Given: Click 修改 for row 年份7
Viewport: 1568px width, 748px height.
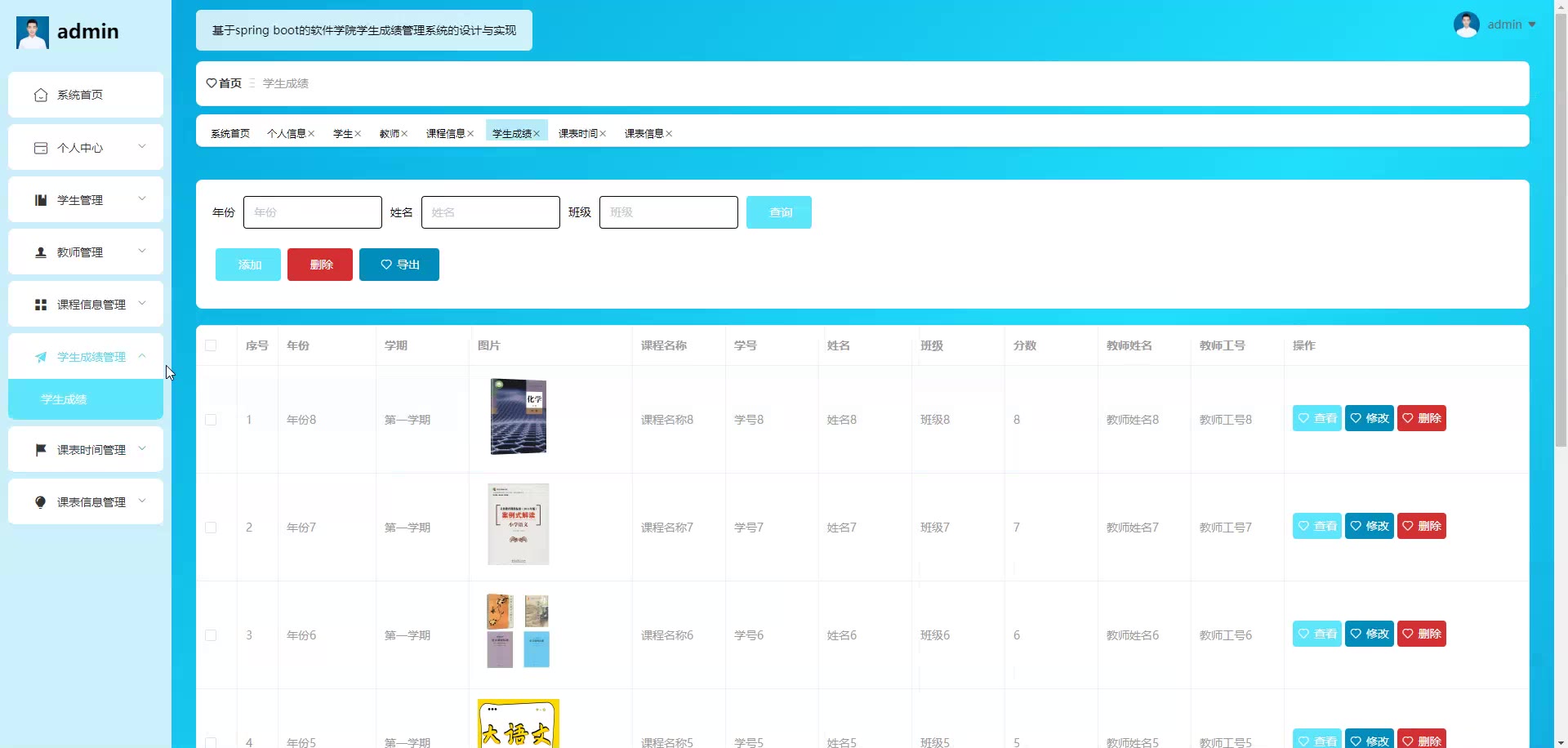Looking at the screenshot, I should coord(1370,526).
